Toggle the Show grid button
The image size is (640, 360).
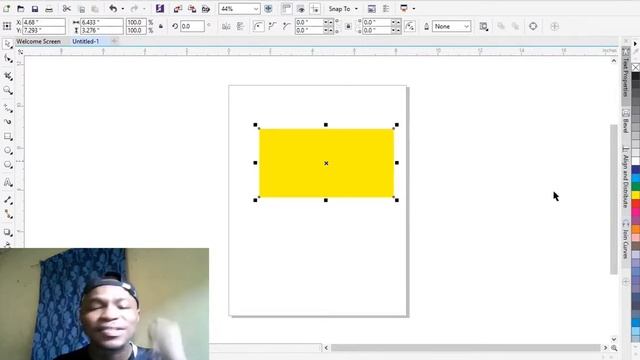coord(300,9)
